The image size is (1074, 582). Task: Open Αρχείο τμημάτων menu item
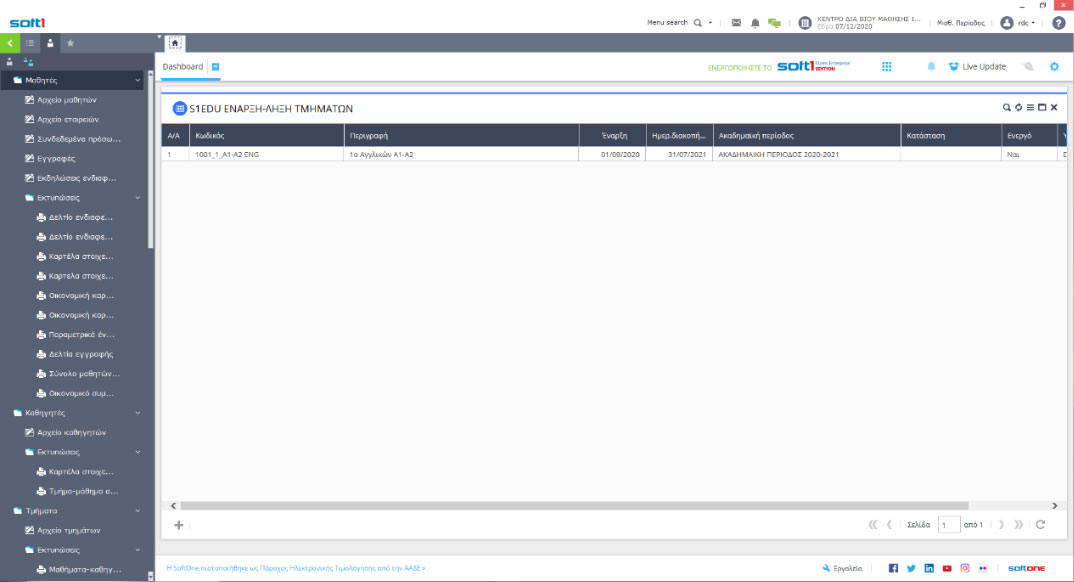click(x=68, y=531)
